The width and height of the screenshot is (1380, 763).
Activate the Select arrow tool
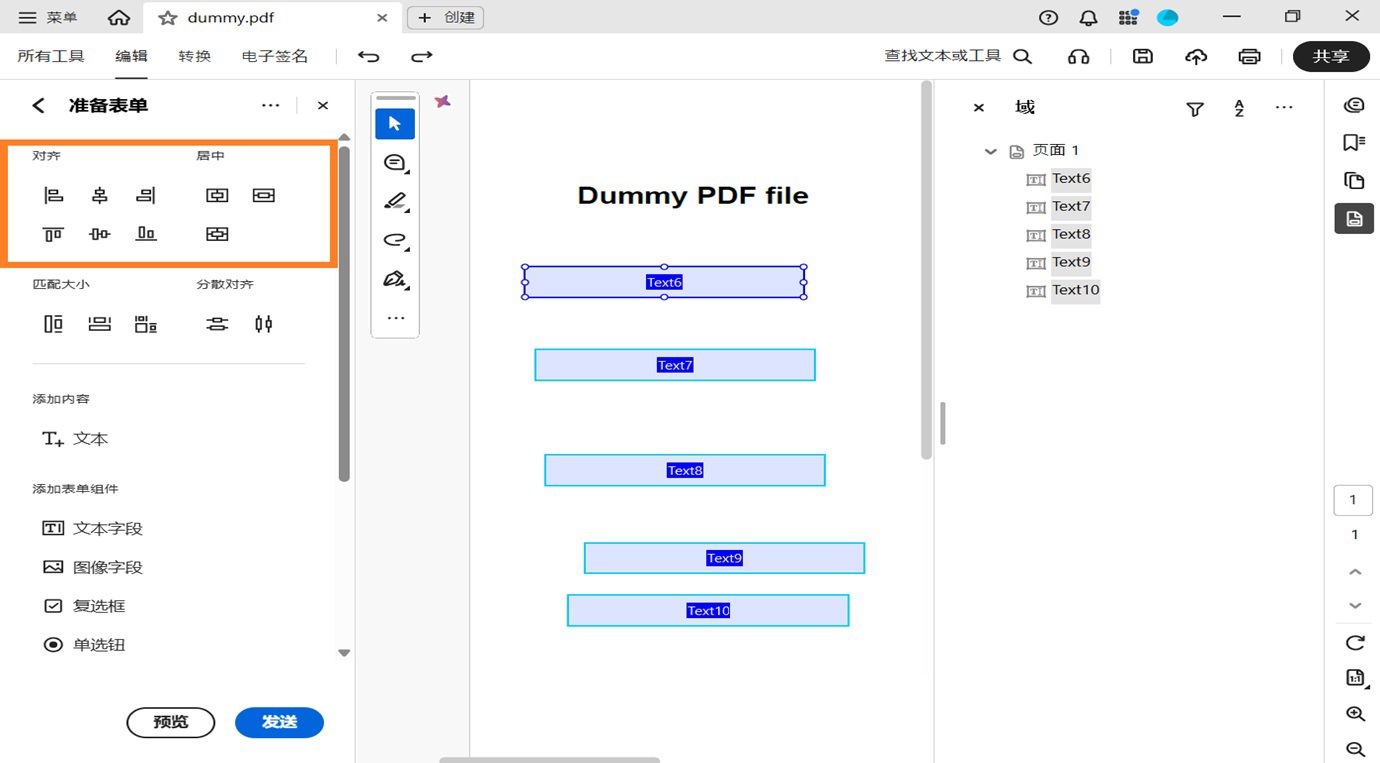click(x=395, y=124)
